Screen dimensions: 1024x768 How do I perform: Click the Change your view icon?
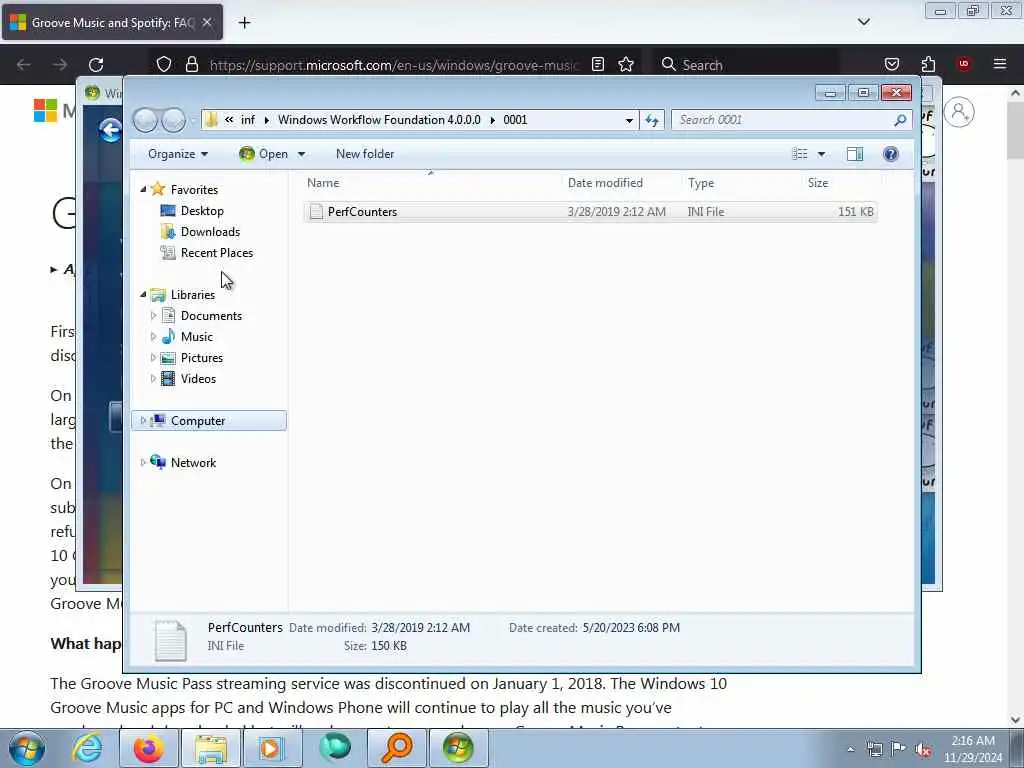pyautogui.click(x=800, y=154)
